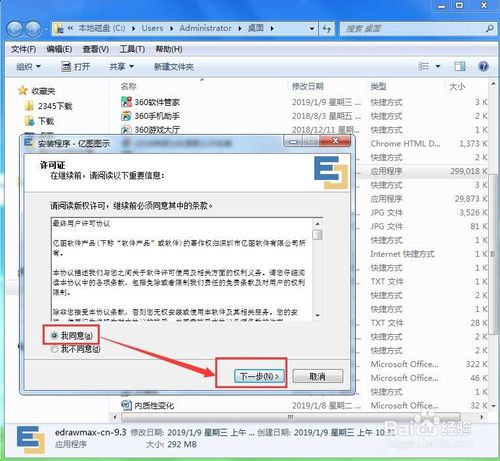Toggle the preview pane icon

click(x=460, y=66)
